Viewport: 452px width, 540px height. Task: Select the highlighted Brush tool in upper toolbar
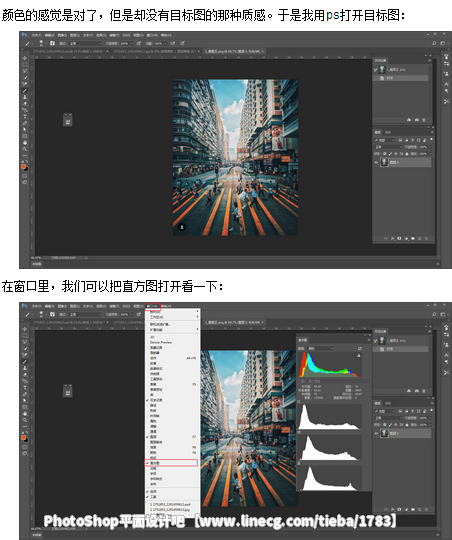(x=25, y=91)
